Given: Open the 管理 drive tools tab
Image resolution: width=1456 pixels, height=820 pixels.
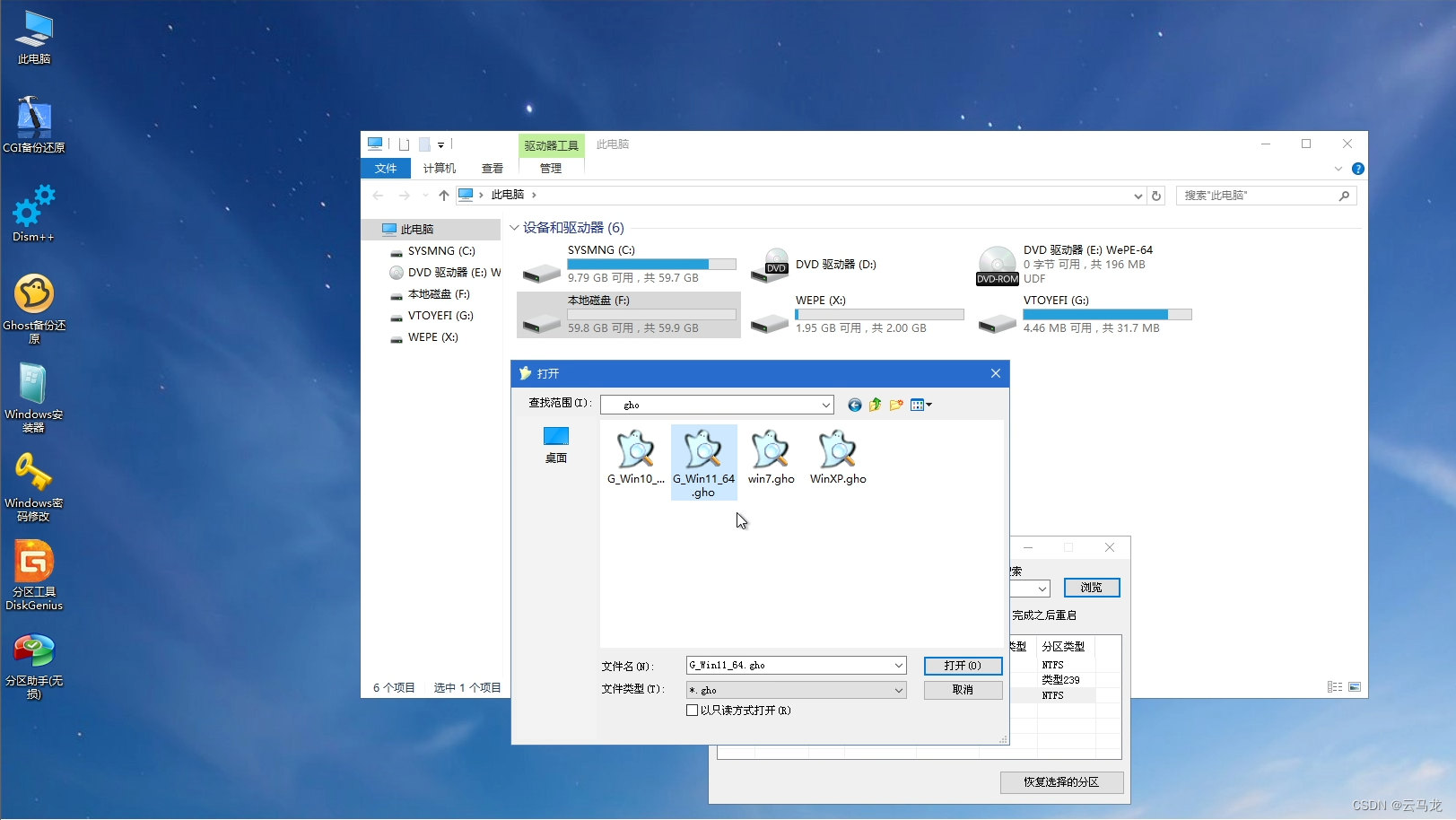Looking at the screenshot, I should 550,168.
